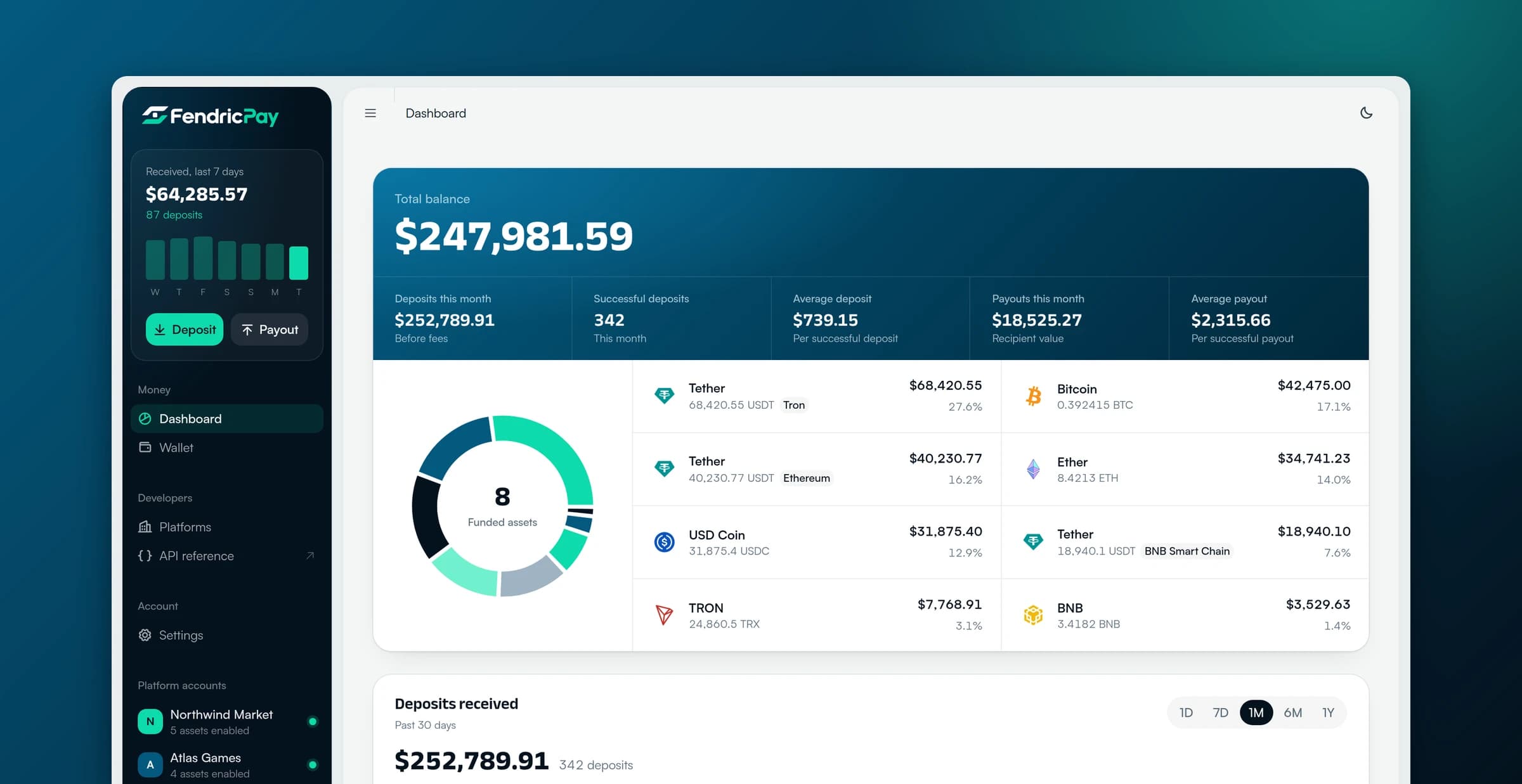The height and width of the screenshot is (784, 1522).
Task: Click the Tether BNB Smart Chain row icon
Action: [1034, 542]
